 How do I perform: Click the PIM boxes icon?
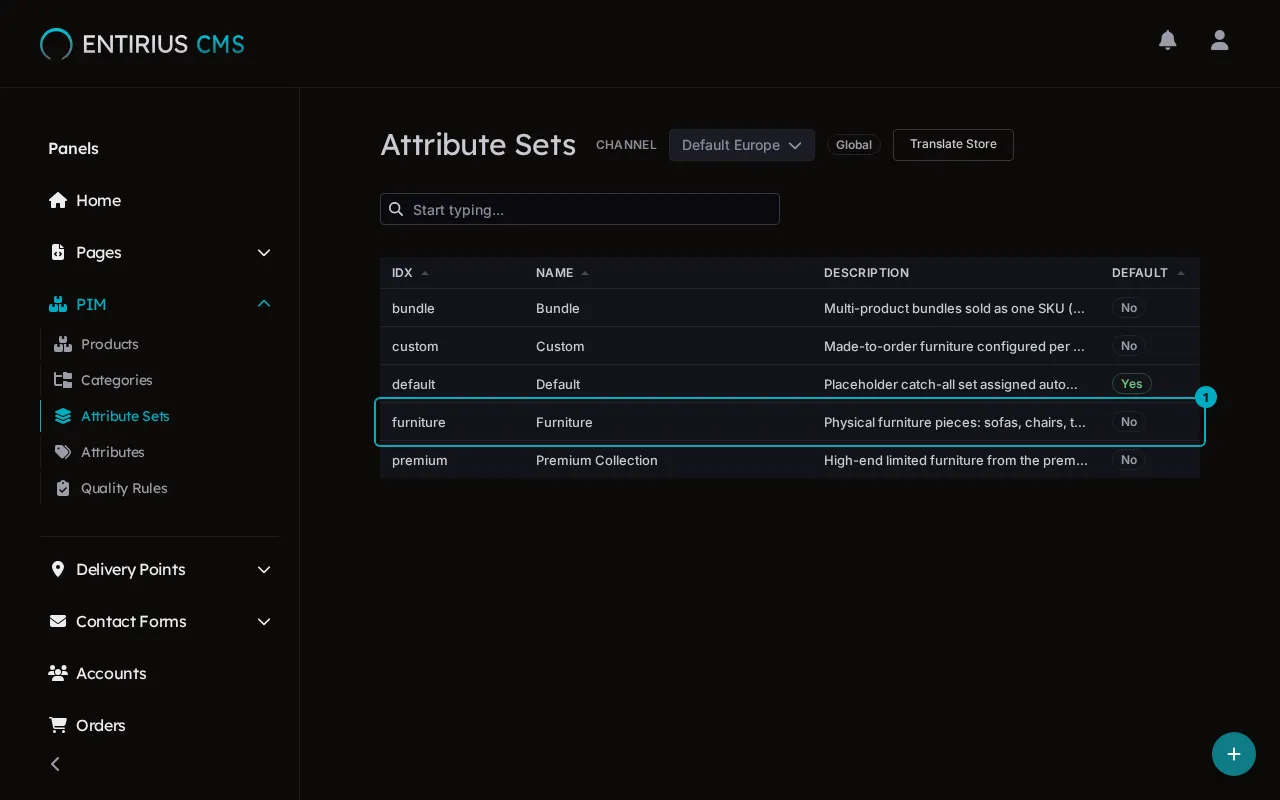(x=58, y=304)
